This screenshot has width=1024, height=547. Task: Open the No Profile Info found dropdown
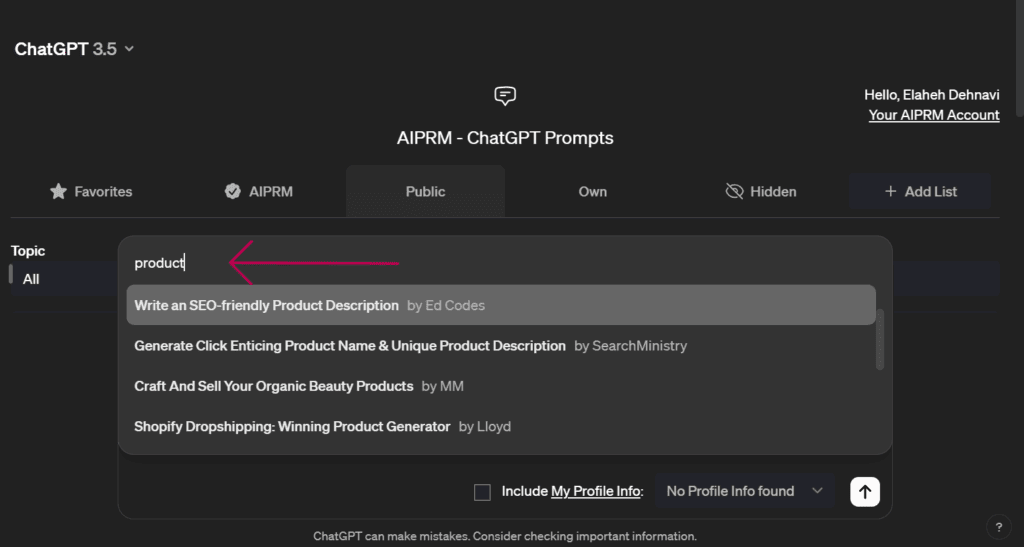coord(744,491)
